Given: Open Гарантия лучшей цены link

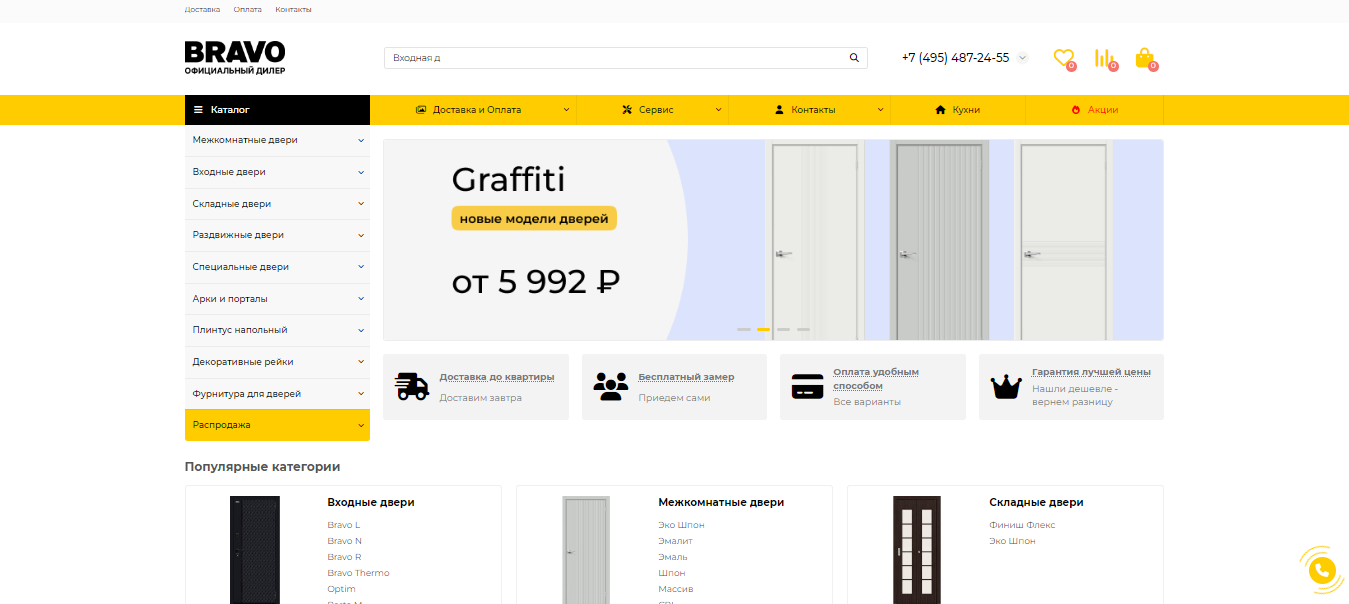Looking at the screenshot, I should (1091, 372).
